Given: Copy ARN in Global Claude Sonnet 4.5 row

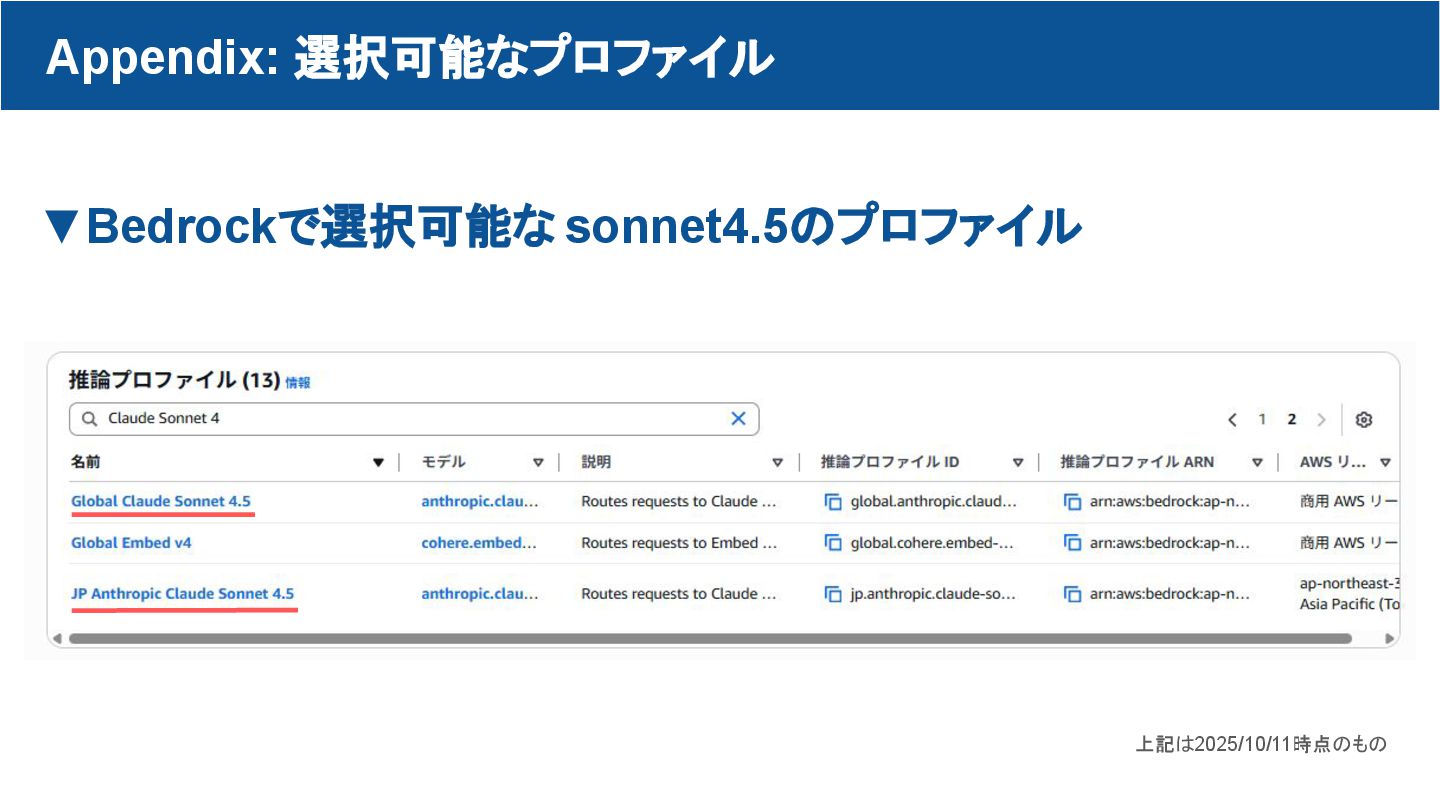Looking at the screenshot, I should click(1072, 502).
